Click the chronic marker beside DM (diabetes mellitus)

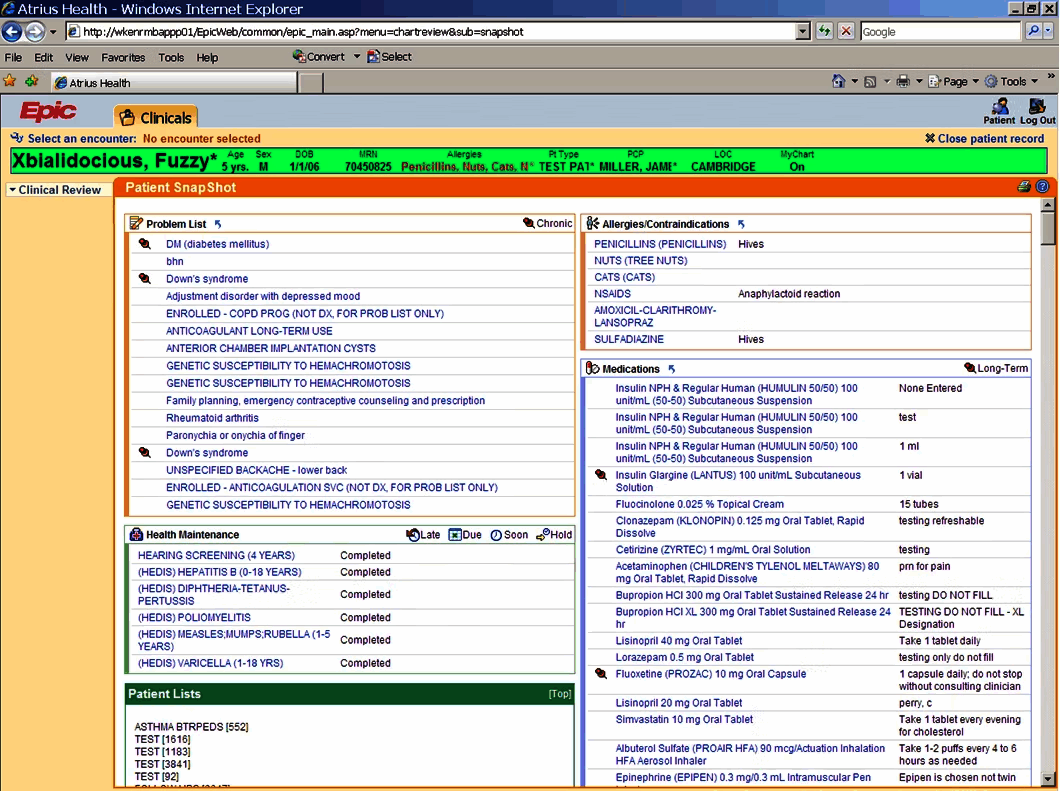145,243
